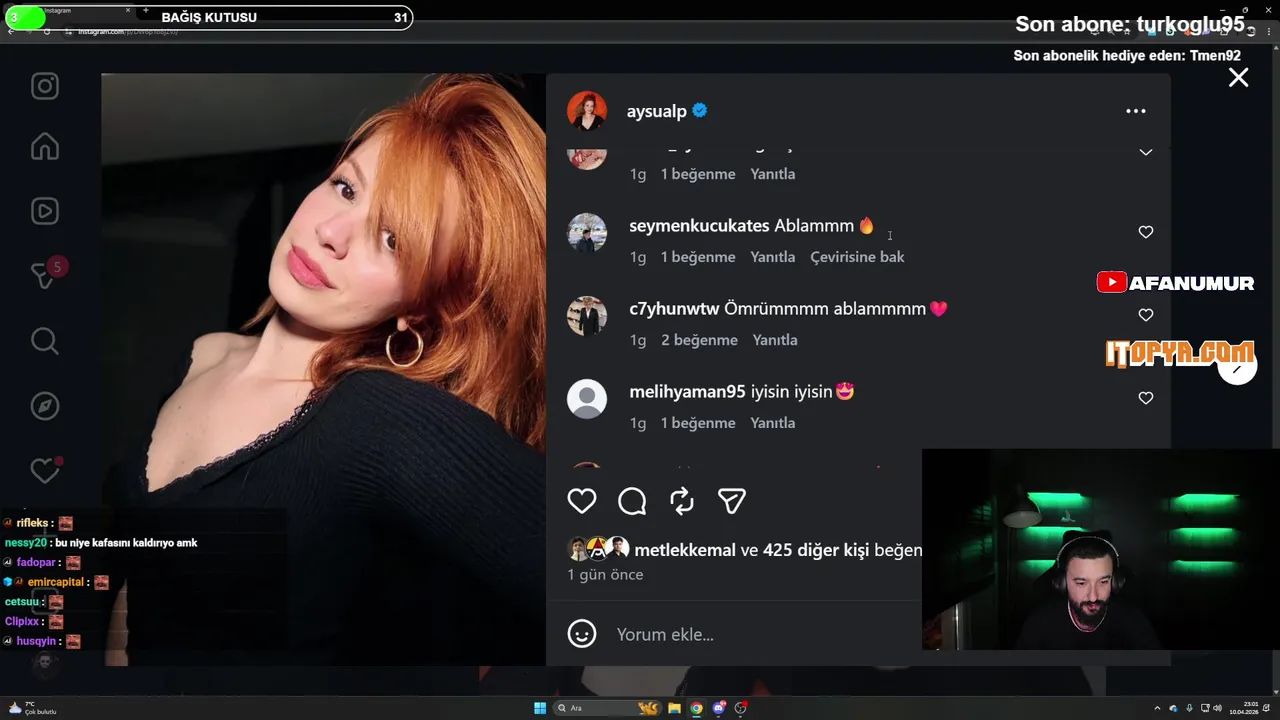Open weather widget on taskbar

32,708
